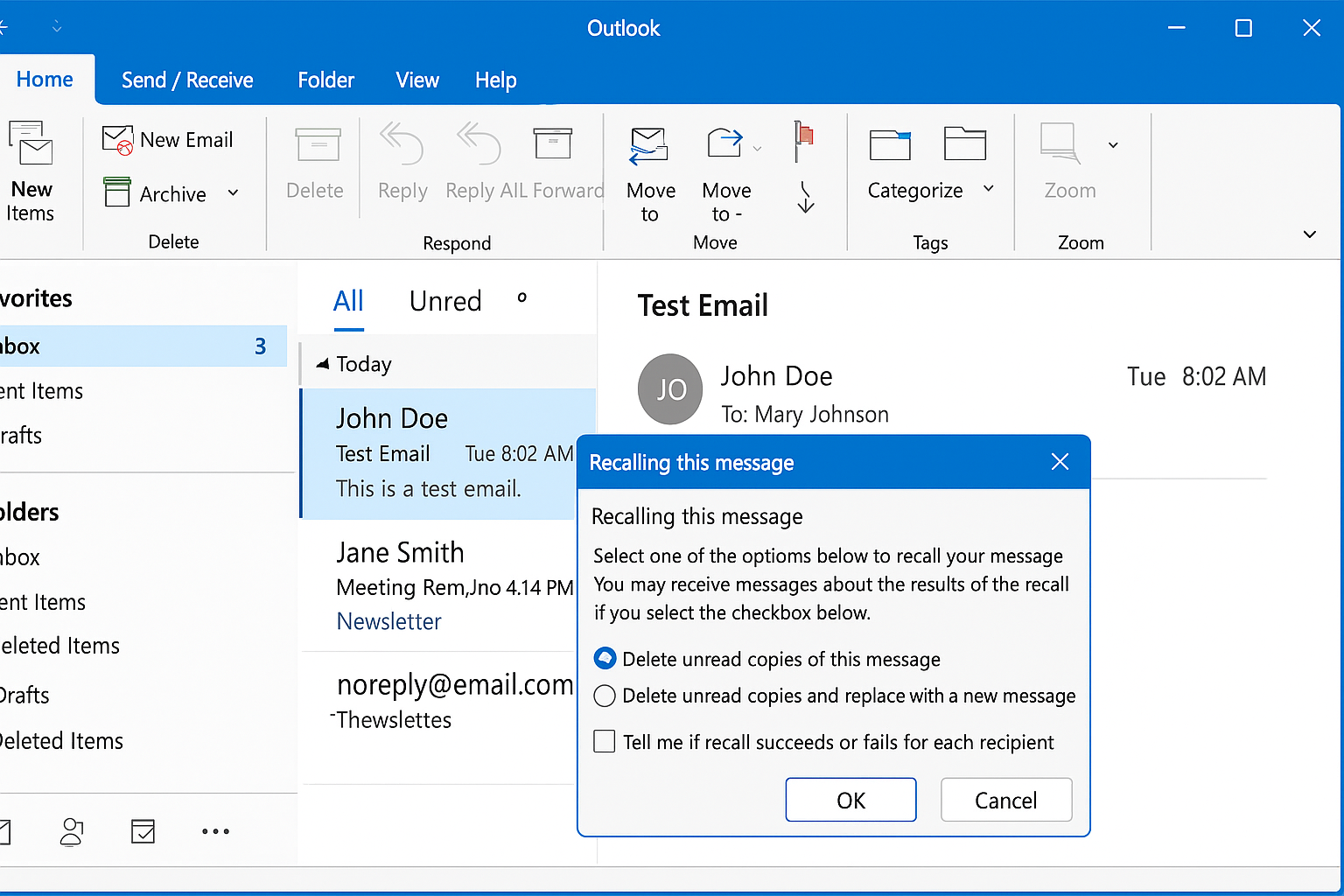
Task: Collapse the Today group triangle
Action: pyautogui.click(x=323, y=363)
